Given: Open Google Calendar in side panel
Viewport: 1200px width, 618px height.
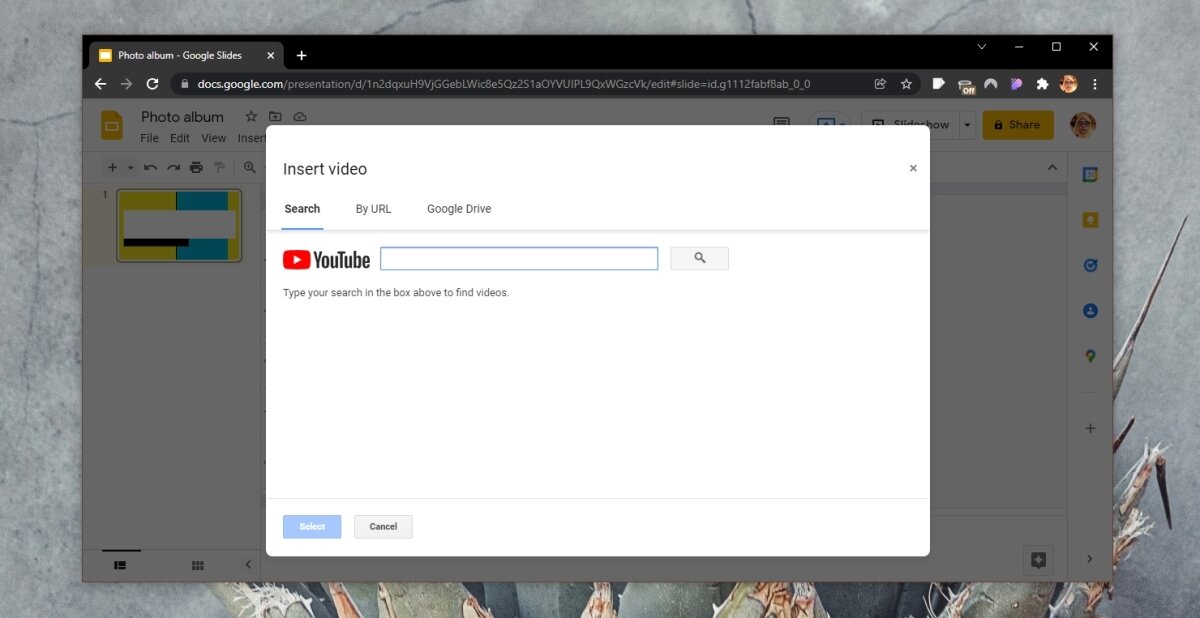Looking at the screenshot, I should [1090, 174].
